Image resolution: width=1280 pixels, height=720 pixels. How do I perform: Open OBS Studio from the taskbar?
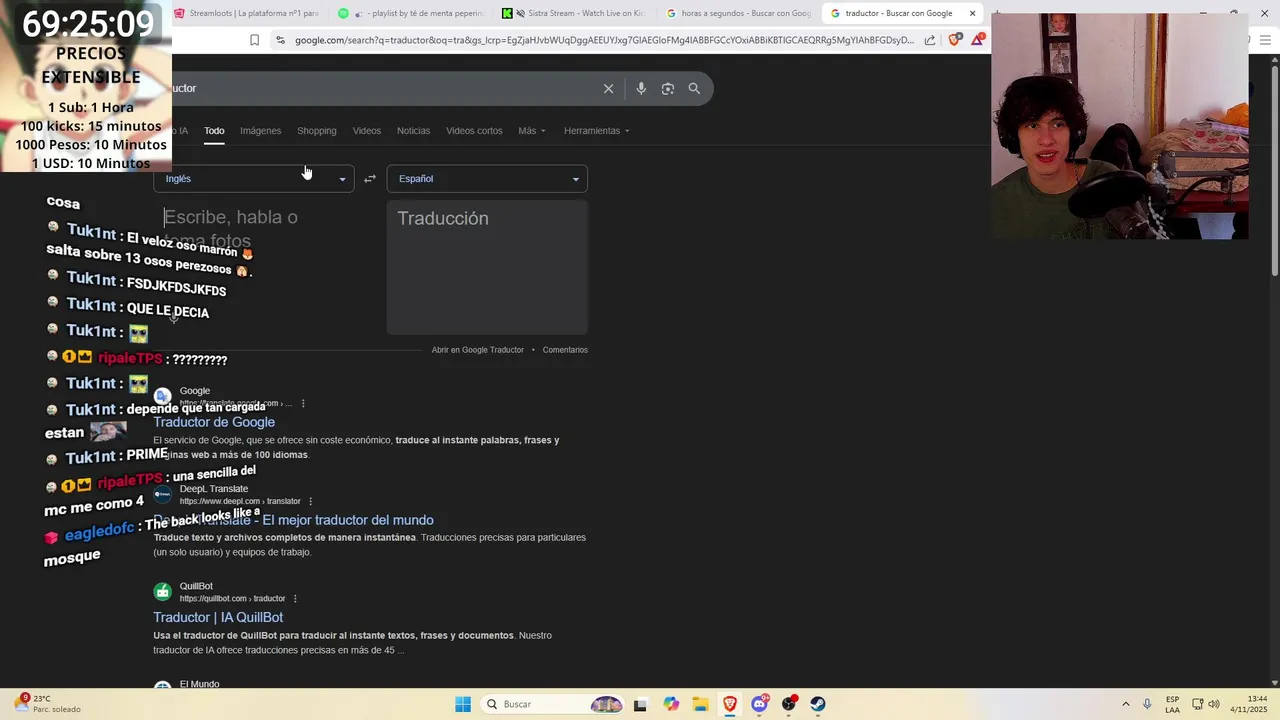789,704
